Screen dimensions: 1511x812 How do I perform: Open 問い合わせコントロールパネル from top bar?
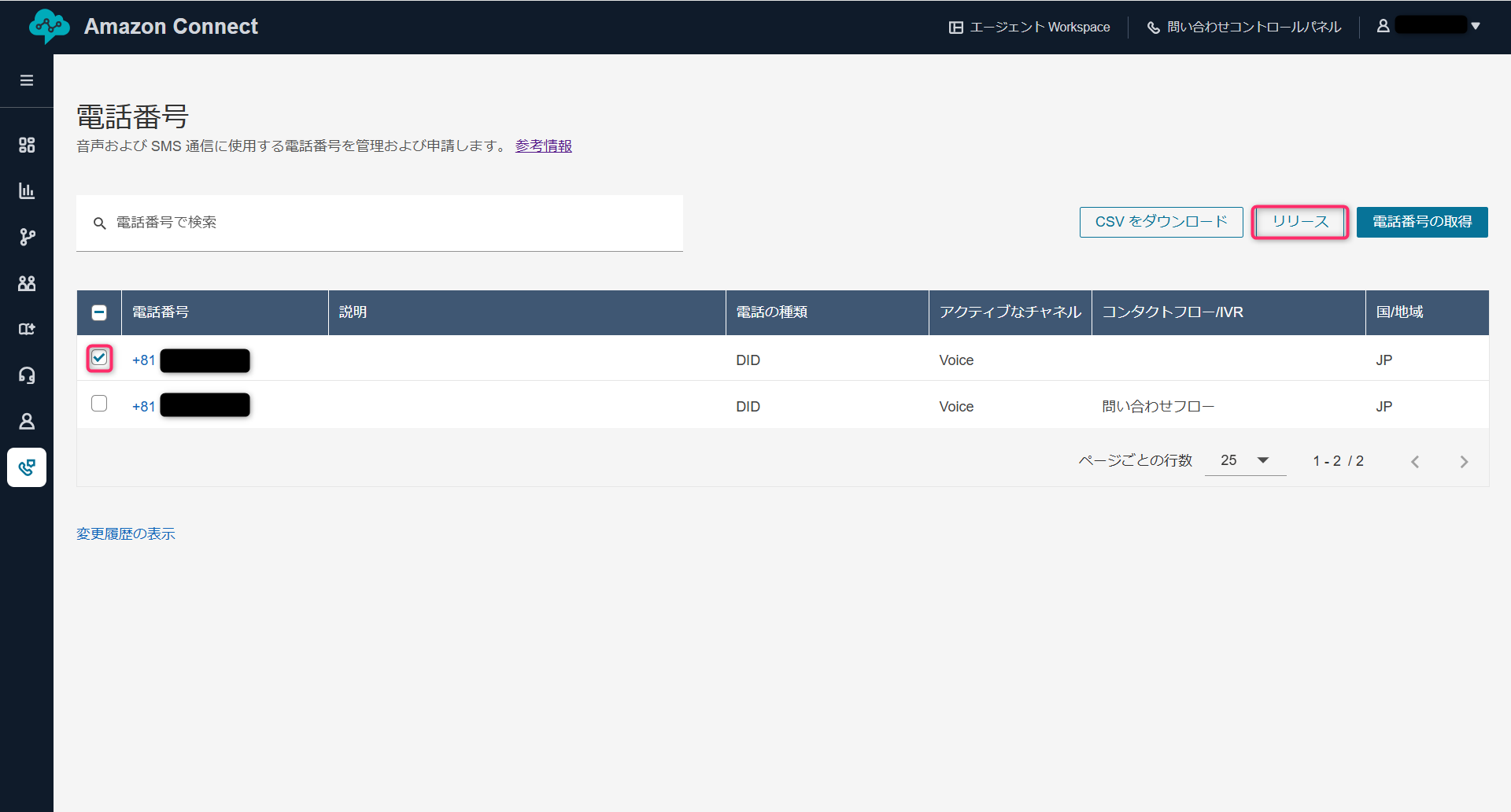[x=1244, y=28]
